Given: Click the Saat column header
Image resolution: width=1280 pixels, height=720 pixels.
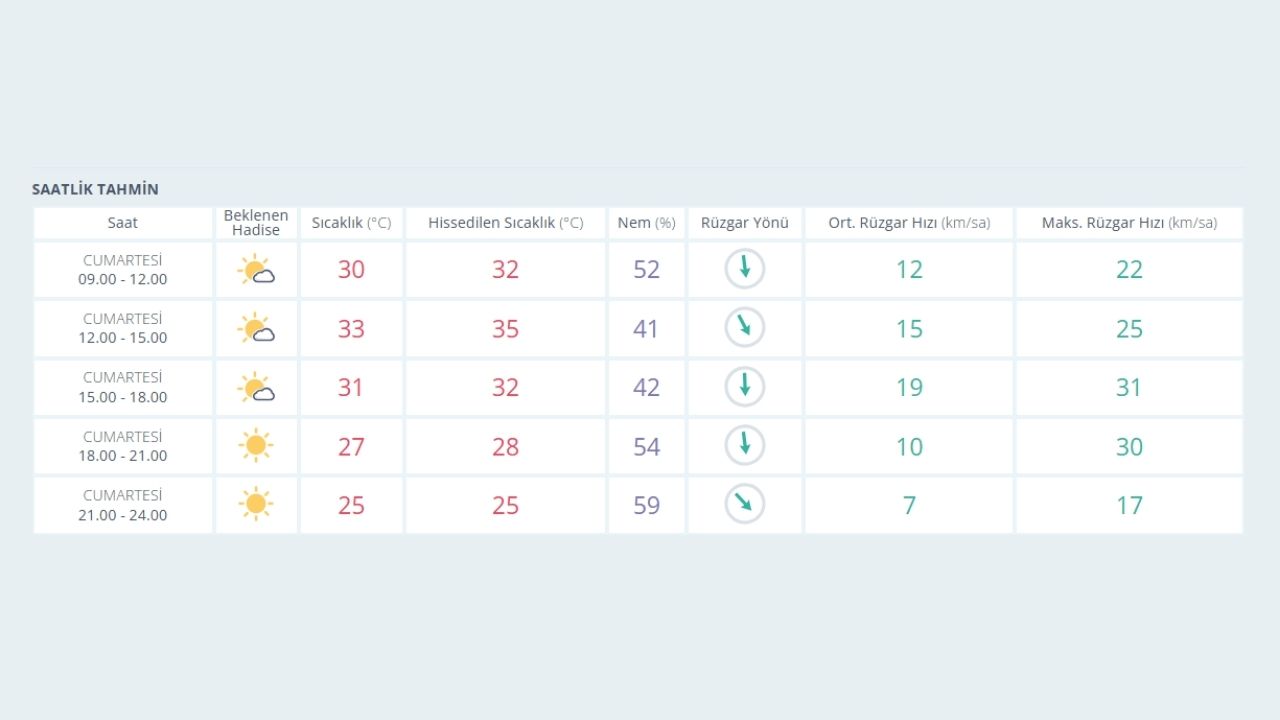Looking at the screenshot, I should coord(123,223).
